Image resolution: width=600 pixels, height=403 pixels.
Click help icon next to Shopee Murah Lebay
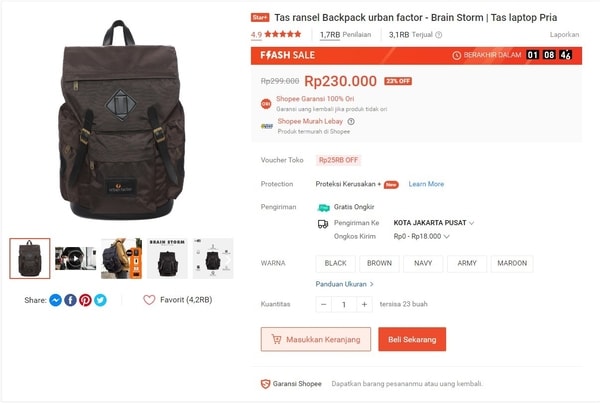[x=351, y=121]
